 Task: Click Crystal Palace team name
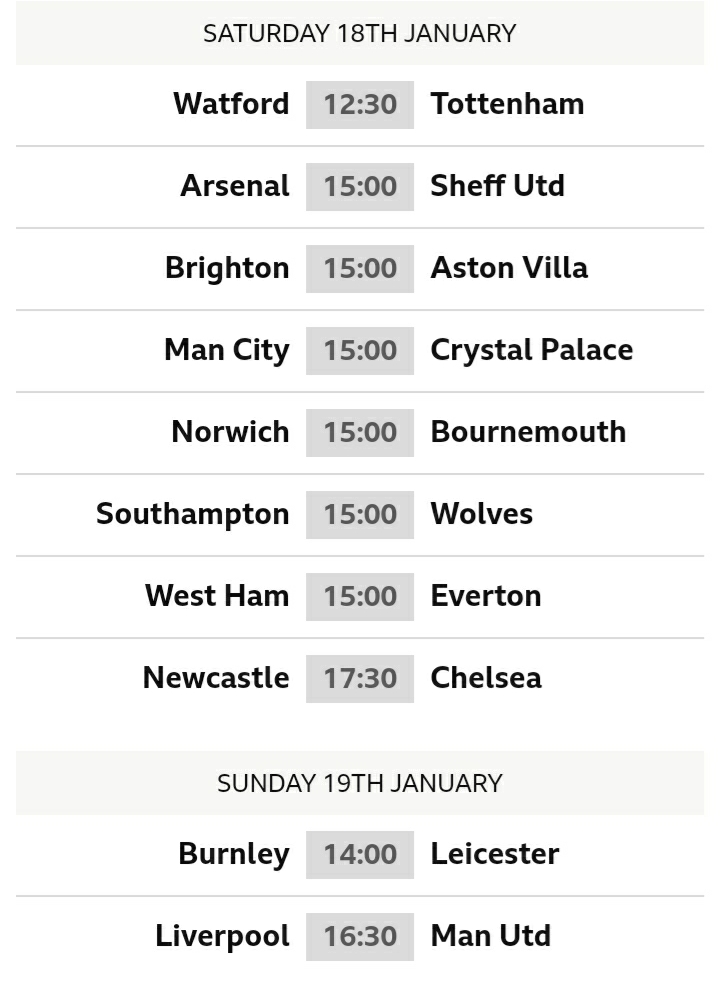pyautogui.click(x=532, y=350)
